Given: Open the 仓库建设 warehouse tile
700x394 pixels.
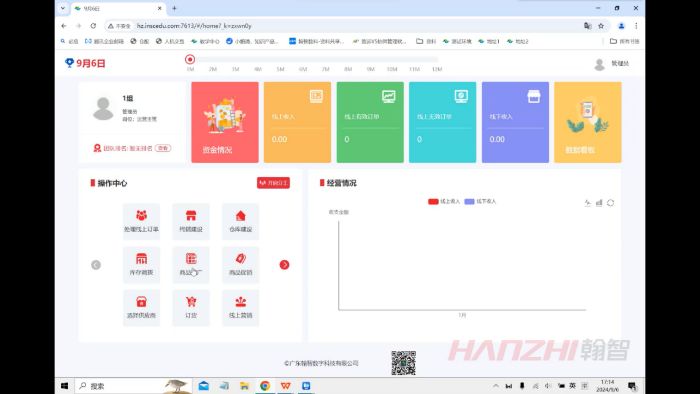Looking at the screenshot, I should tap(240, 221).
